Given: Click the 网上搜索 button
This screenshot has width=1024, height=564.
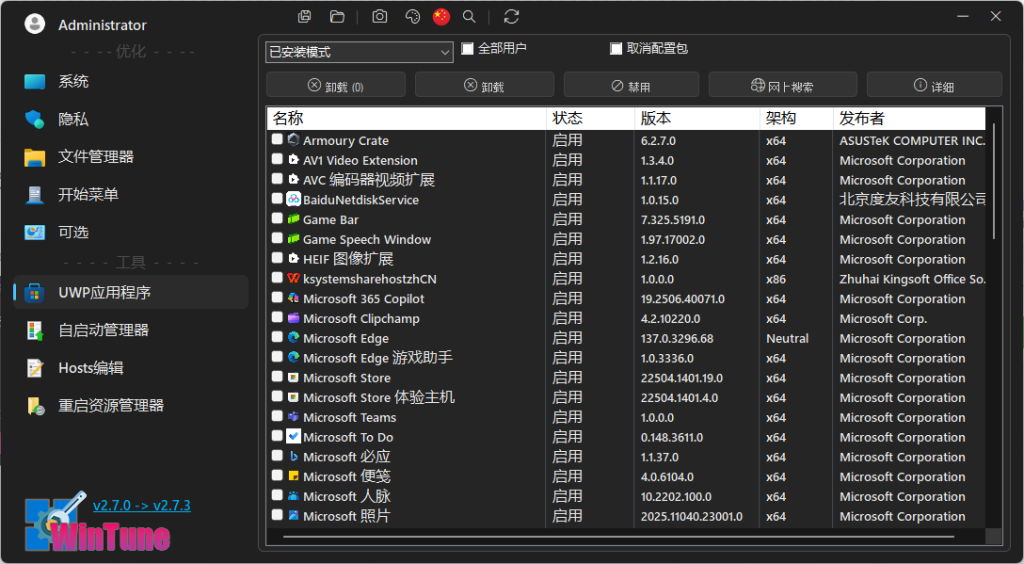Looking at the screenshot, I should click(x=782, y=86).
